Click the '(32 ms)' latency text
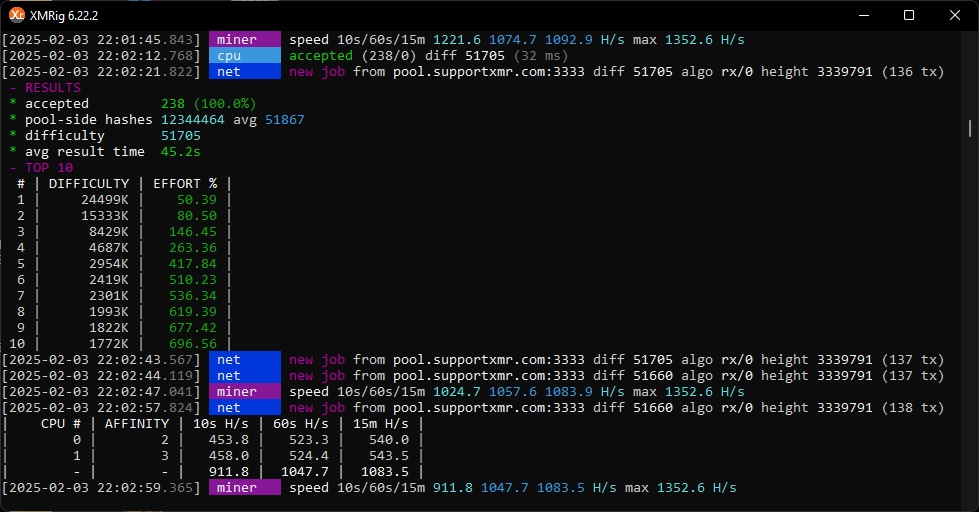This screenshot has width=979, height=512. click(x=541, y=56)
